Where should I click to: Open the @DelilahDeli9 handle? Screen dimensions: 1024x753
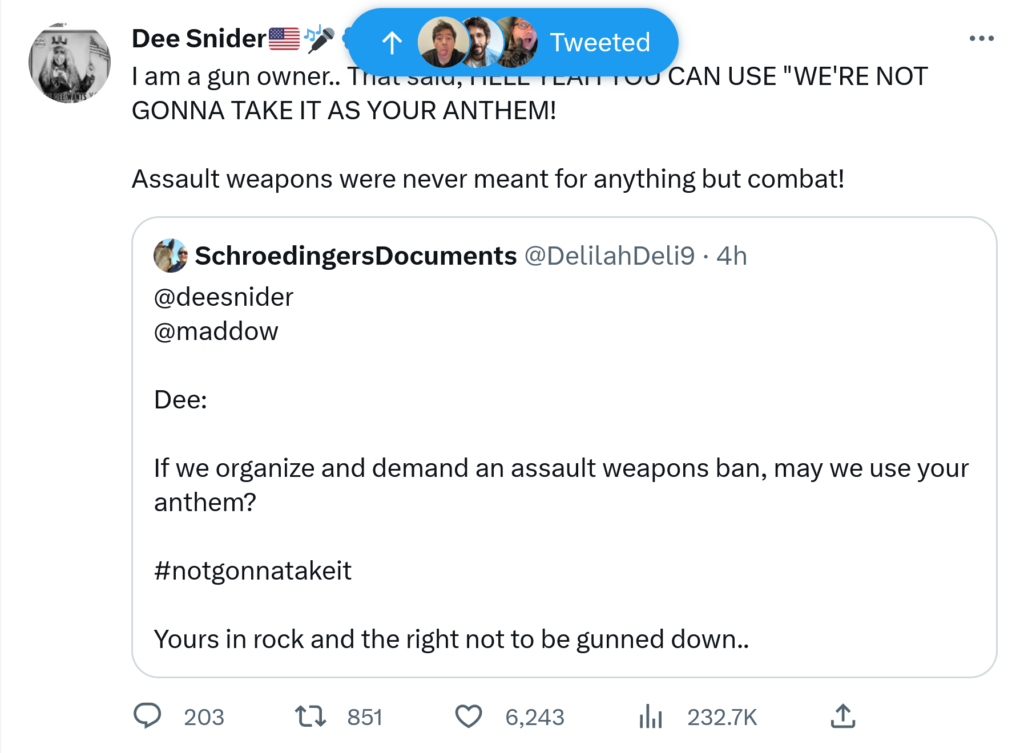[x=609, y=256]
